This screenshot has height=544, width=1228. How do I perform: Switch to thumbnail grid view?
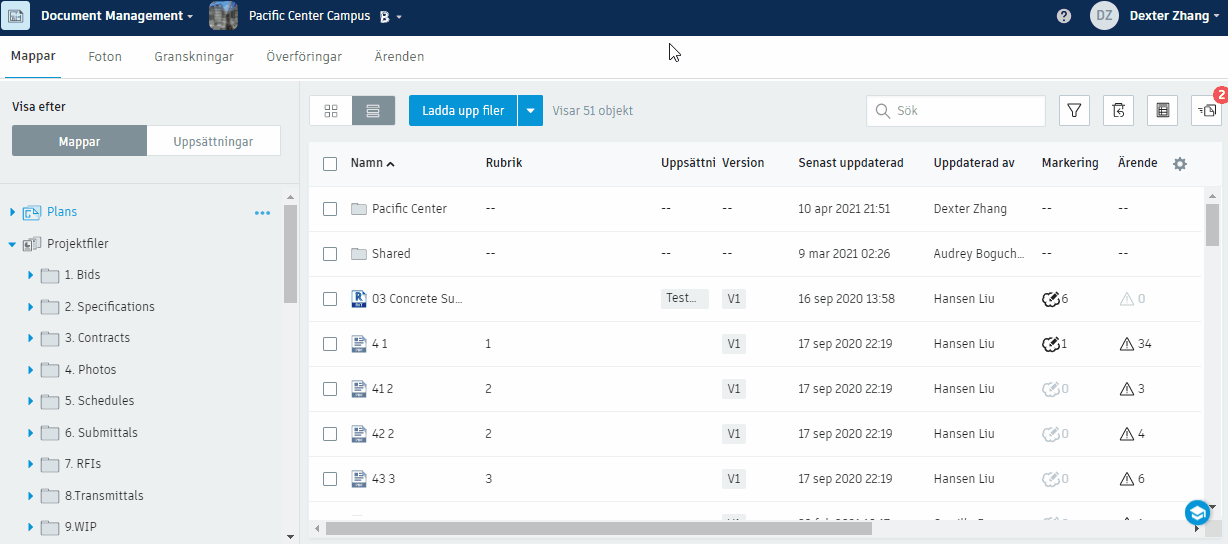(x=331, y=111)
